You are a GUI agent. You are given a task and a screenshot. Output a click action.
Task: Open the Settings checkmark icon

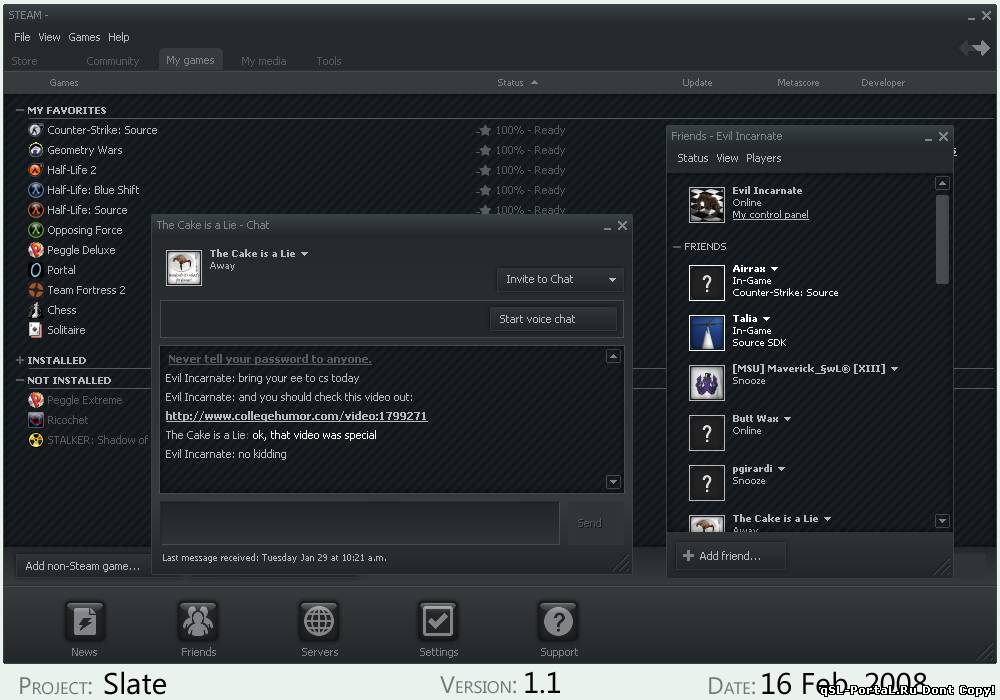click(x=438, y=621)
